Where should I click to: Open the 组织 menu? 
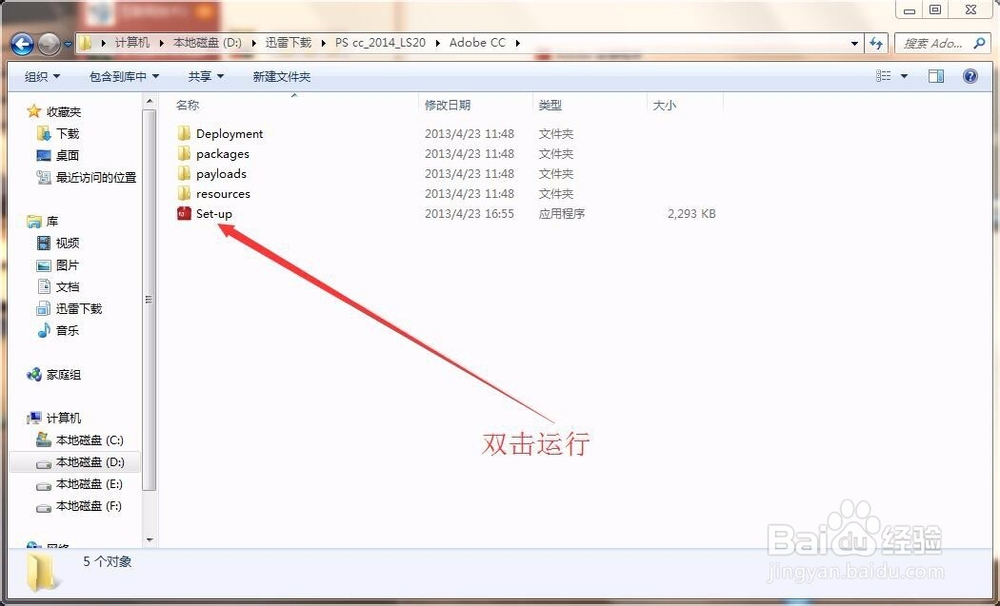coord(42,77)
